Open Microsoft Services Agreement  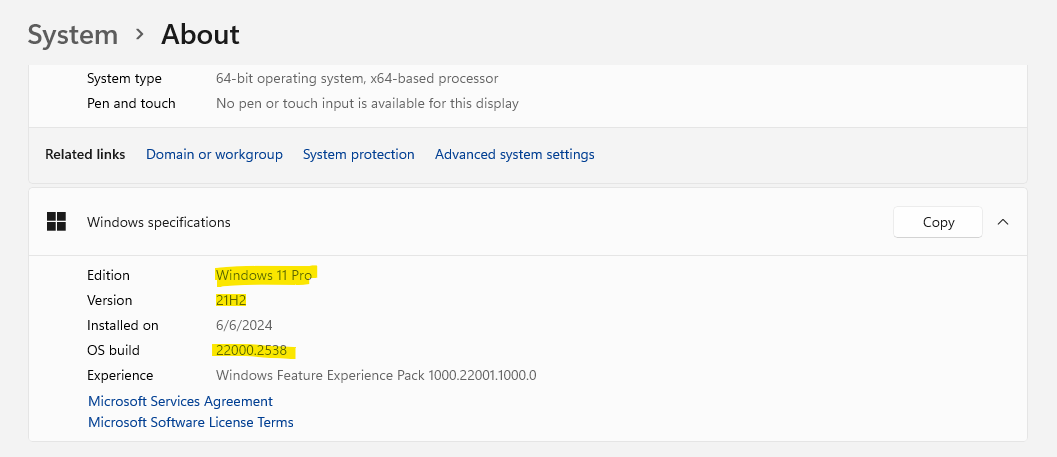pyautogui.click(x=181, y=401)
